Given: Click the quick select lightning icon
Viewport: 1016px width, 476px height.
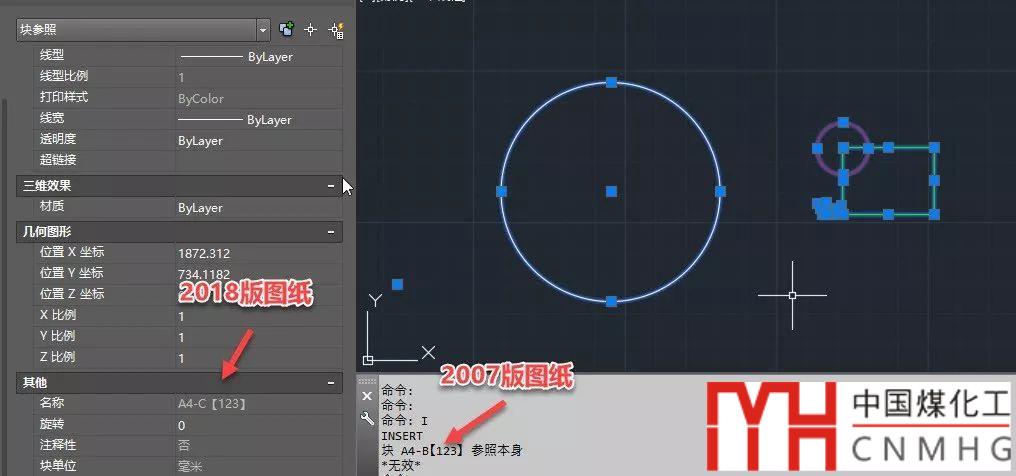Looking at the screenshot, I should [336, 30].
